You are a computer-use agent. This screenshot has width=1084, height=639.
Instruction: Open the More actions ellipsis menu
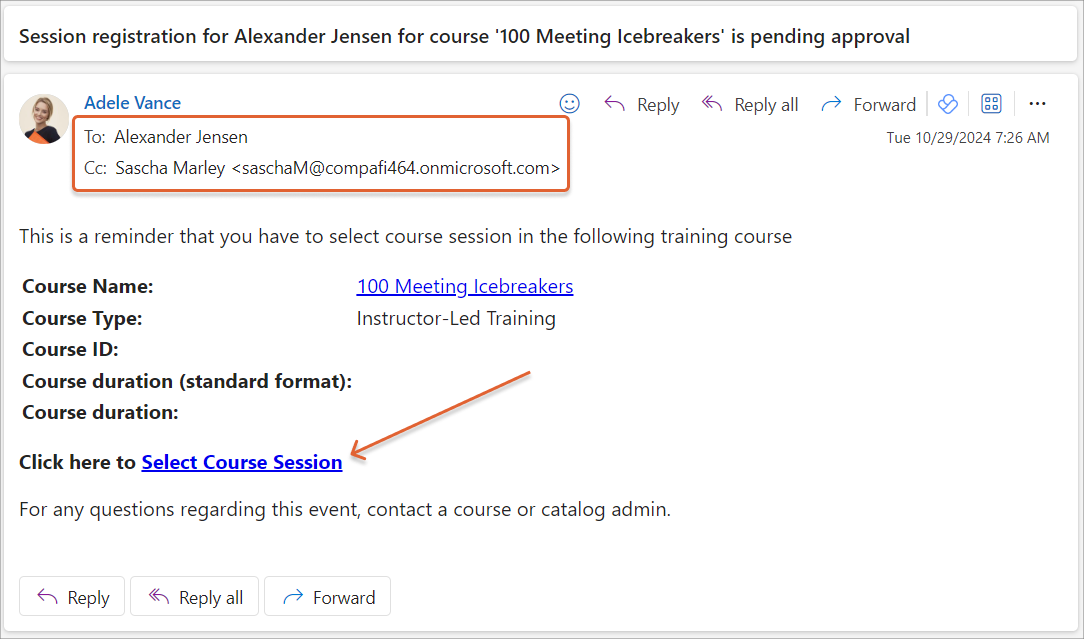(1037, 104)
